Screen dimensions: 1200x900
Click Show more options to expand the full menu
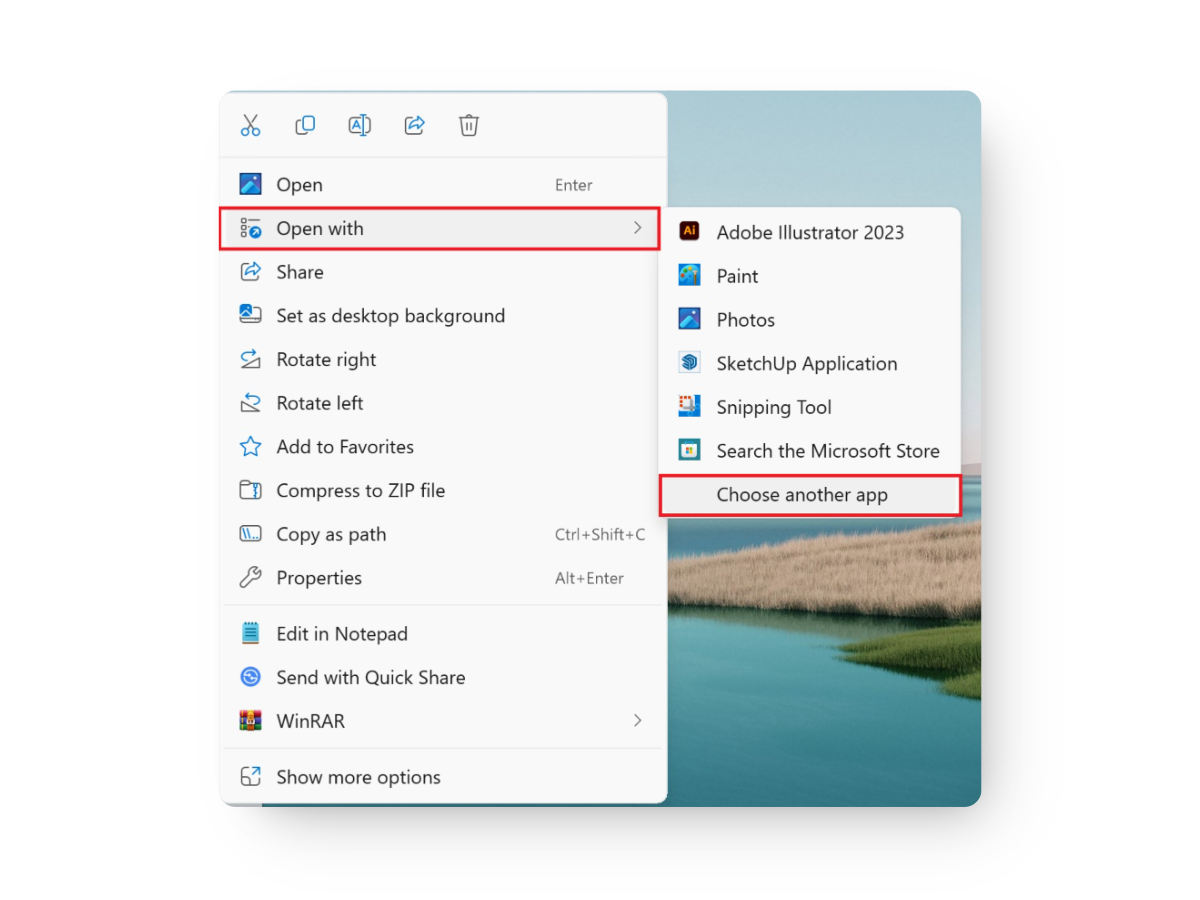[x=358, y=776]
